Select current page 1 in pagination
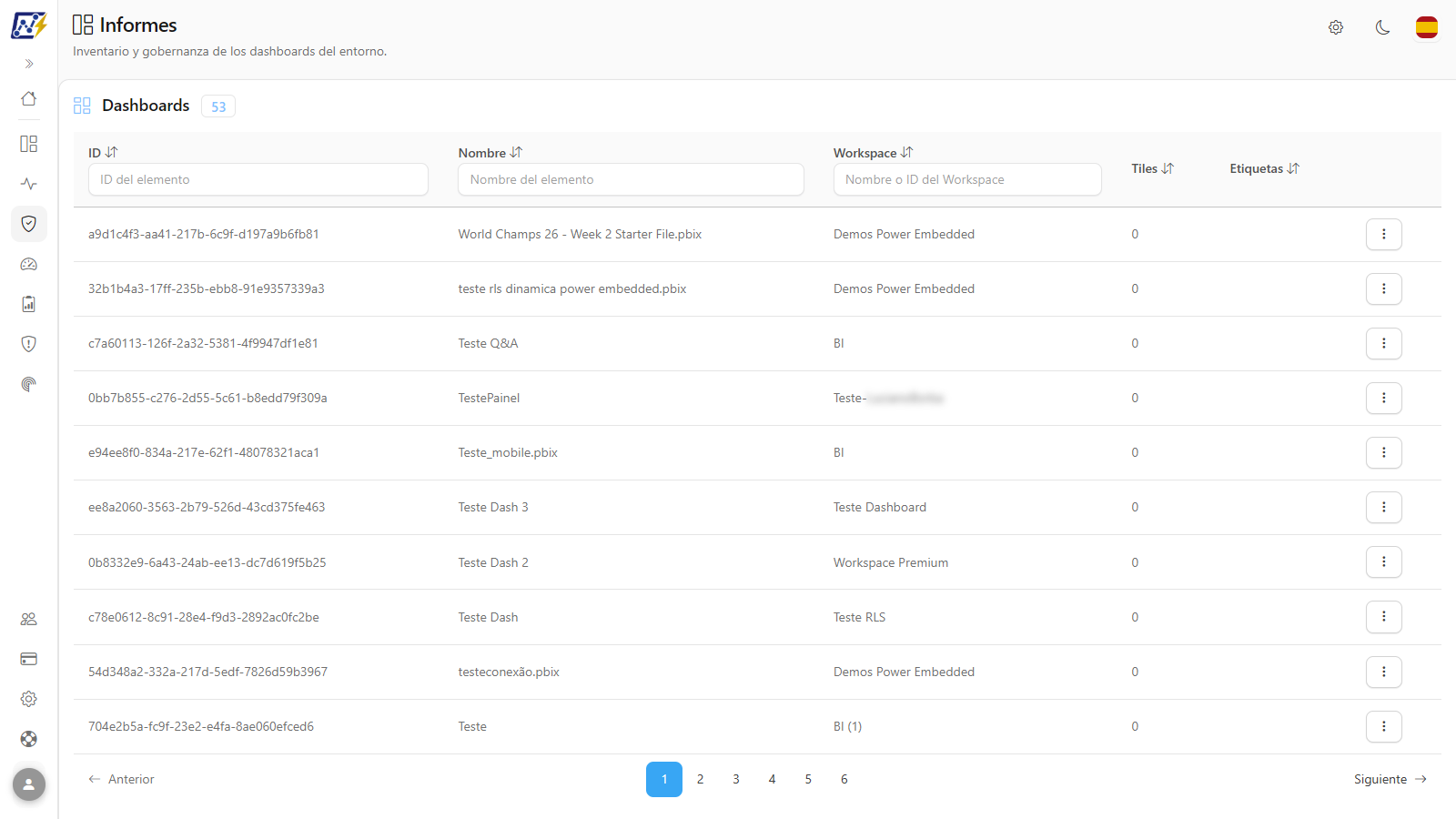 coord(664,779)
